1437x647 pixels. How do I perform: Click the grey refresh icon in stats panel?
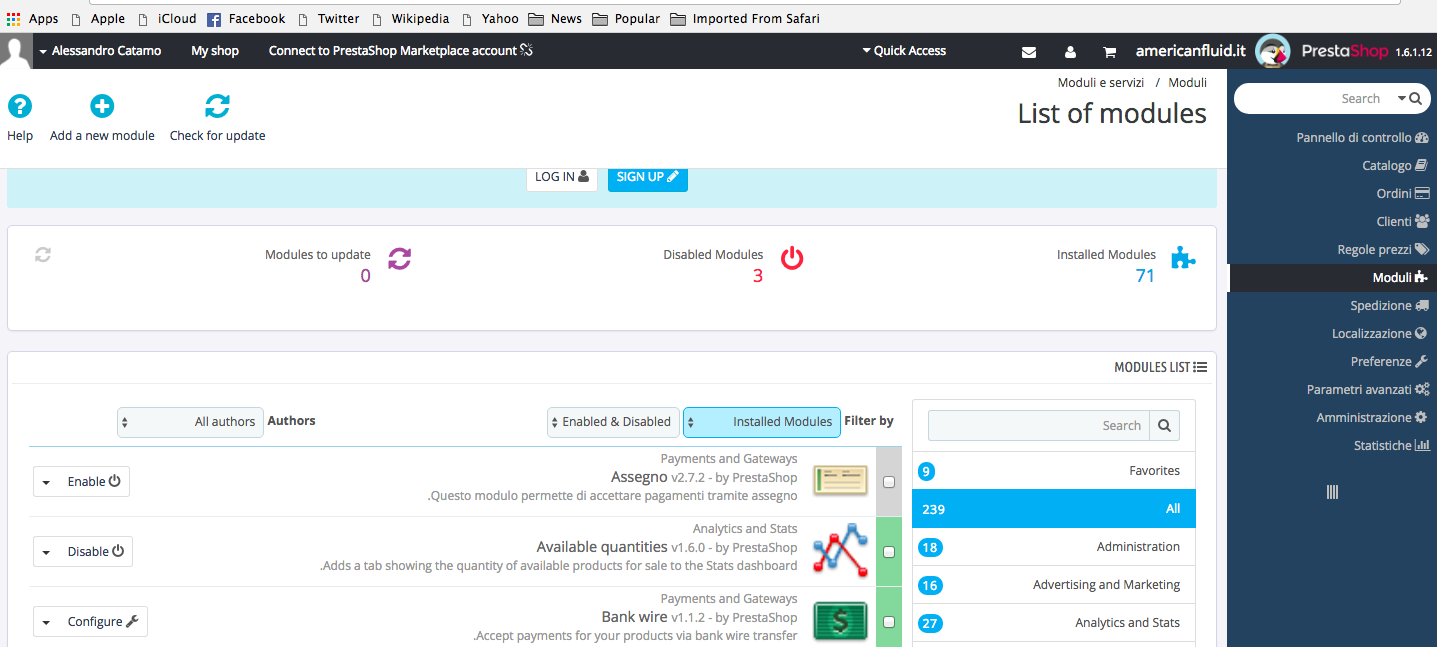click(42, 255)
